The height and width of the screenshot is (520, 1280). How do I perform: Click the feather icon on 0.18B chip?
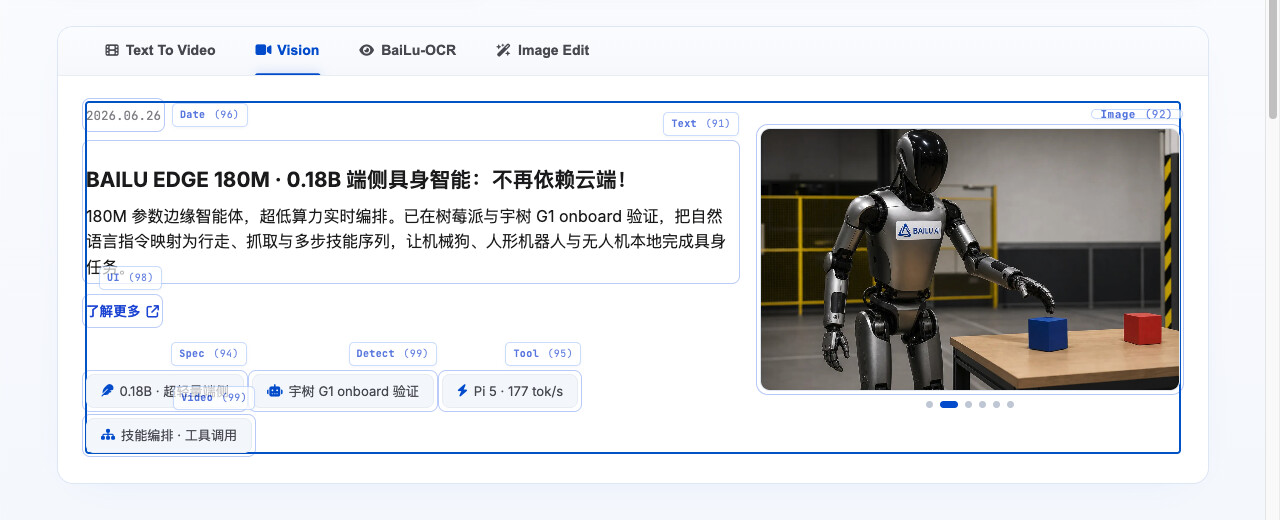click(107, 391)
